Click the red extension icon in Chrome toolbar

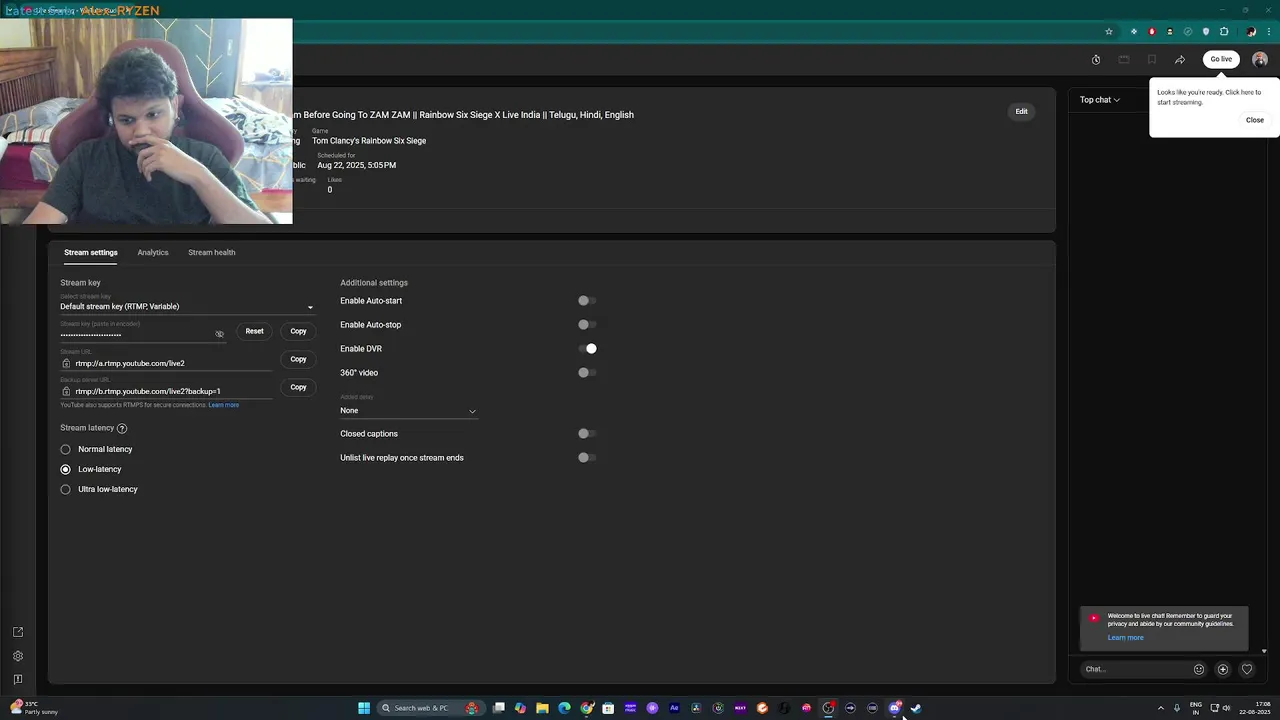(1152, 32)
